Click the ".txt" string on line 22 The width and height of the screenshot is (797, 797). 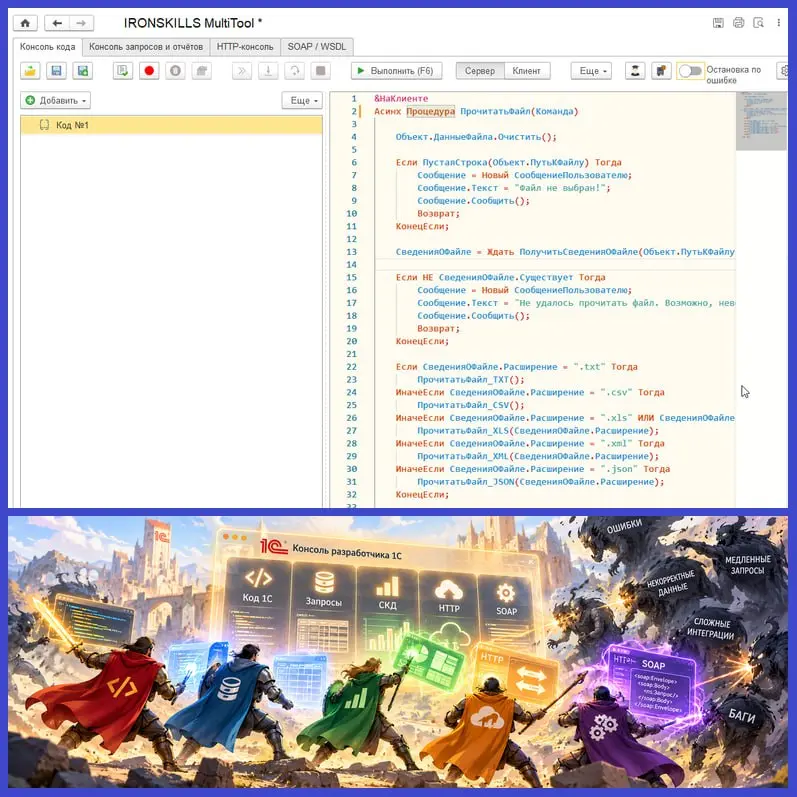point(589,367)
